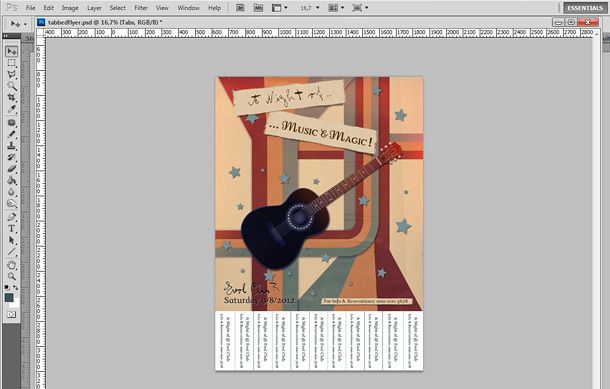This screenshot has width=610, height=389.
Task: Select the Hand tool
Action: (12, 265)
